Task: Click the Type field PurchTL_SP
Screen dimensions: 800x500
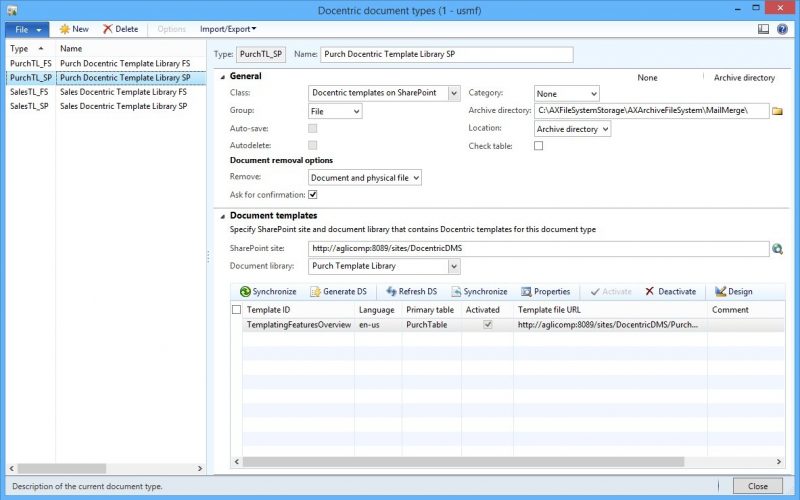Action: pyautogui.click(x=261, y=54)
